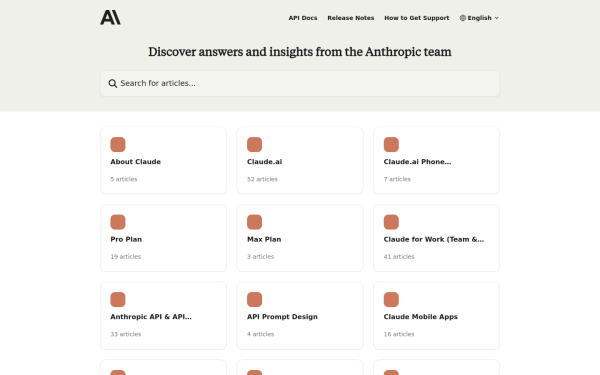Viewport: 600px width, 375px height.
Task: Open the Pro Plan collection title
Action: pos(126,240)
